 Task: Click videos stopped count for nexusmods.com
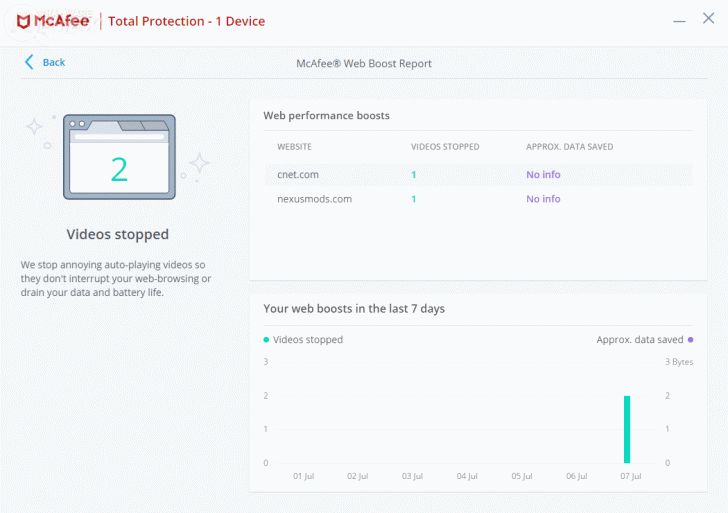(414, 199)
